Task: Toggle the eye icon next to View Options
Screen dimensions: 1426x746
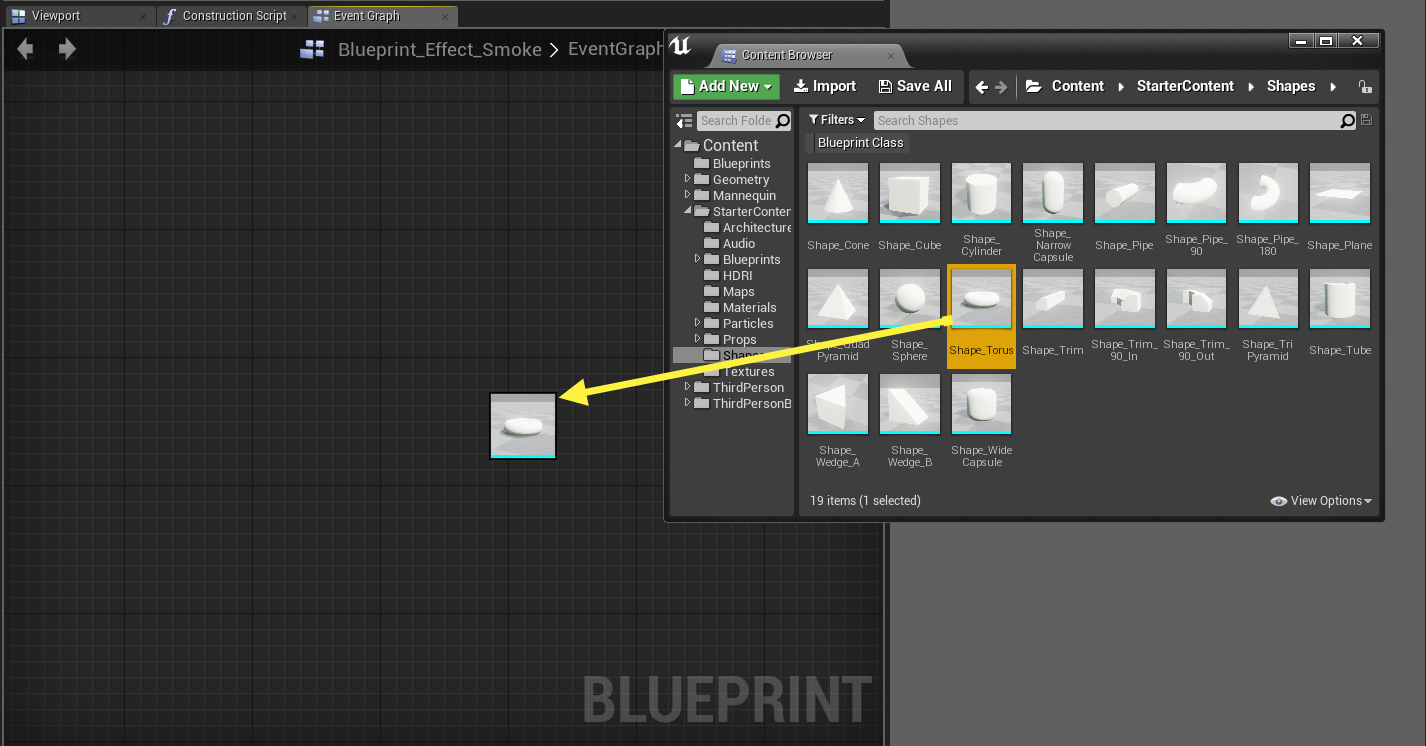Action: (1278, 500)
